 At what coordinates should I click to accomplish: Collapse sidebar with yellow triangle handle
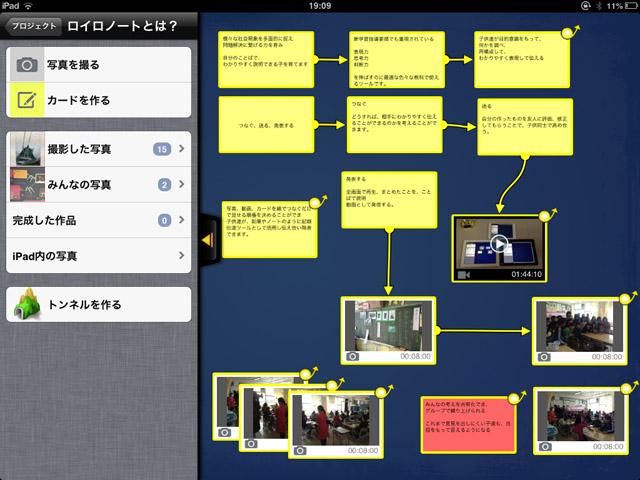coord(209,240)
